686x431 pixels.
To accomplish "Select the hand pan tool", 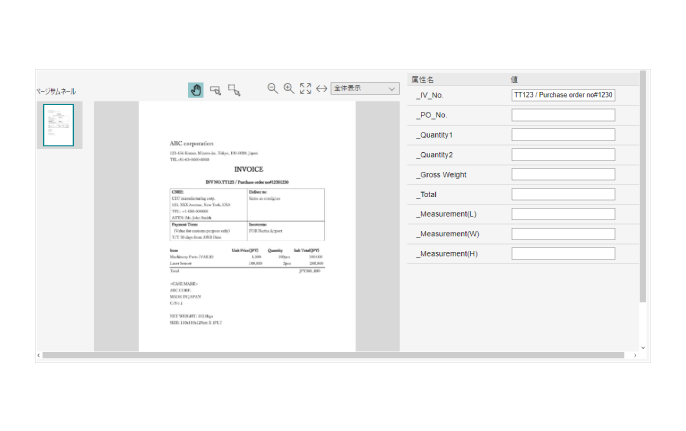I will coord(196,90).
